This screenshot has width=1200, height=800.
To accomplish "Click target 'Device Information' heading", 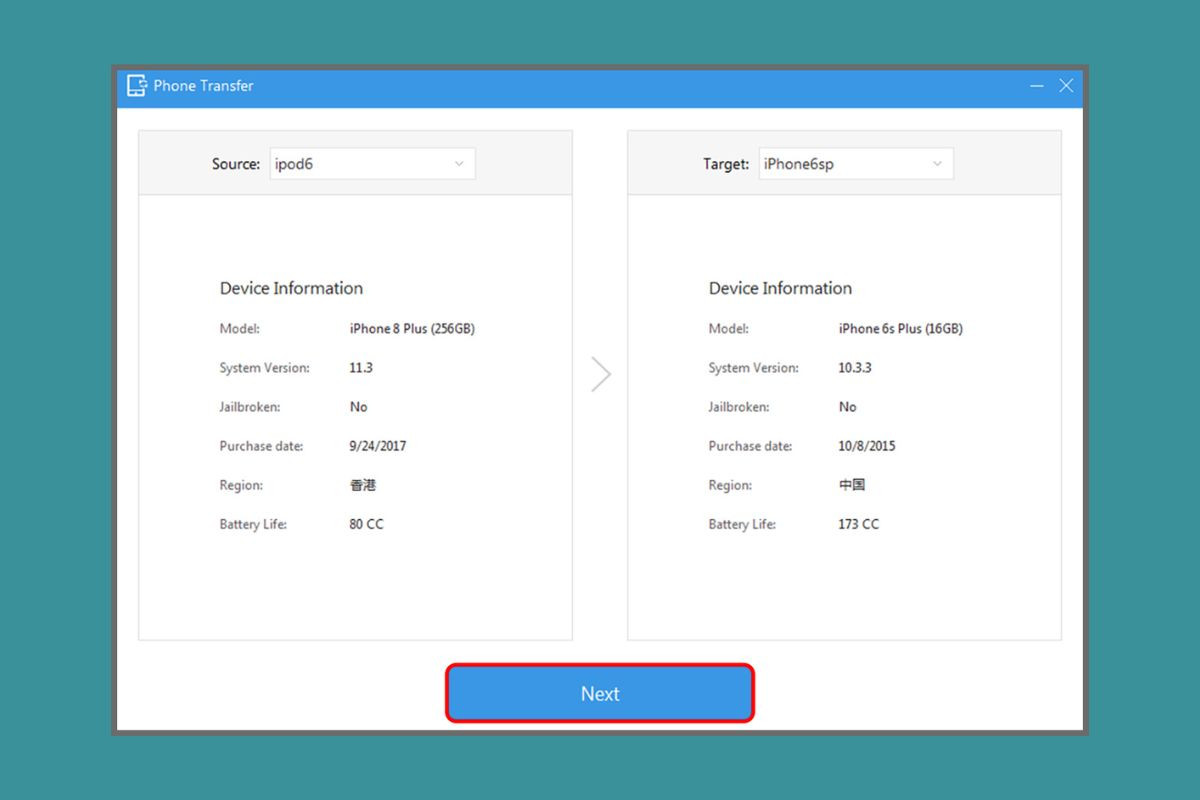I will coord(780,288).
